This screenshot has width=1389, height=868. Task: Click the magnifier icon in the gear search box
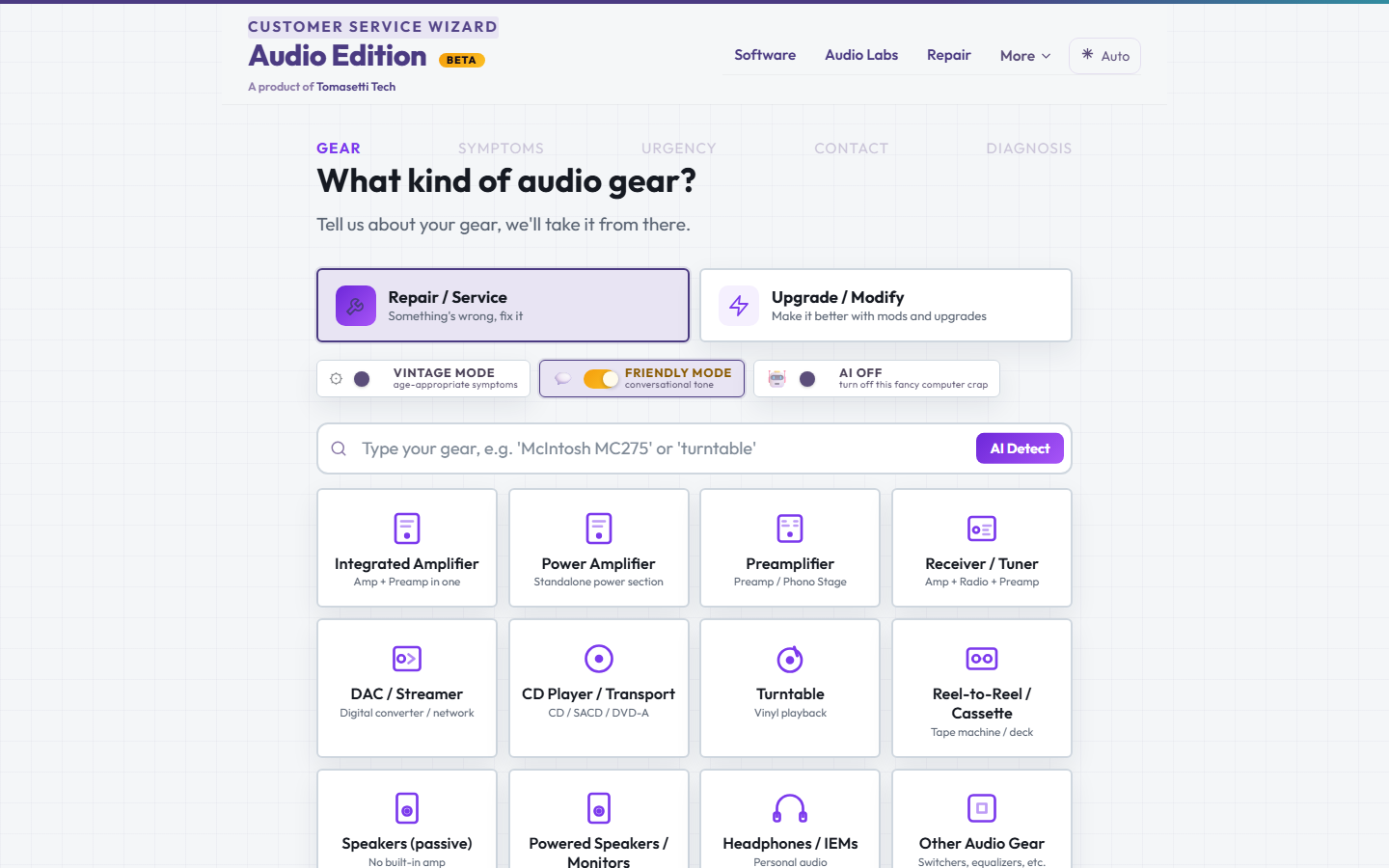[x=339, y=448]
